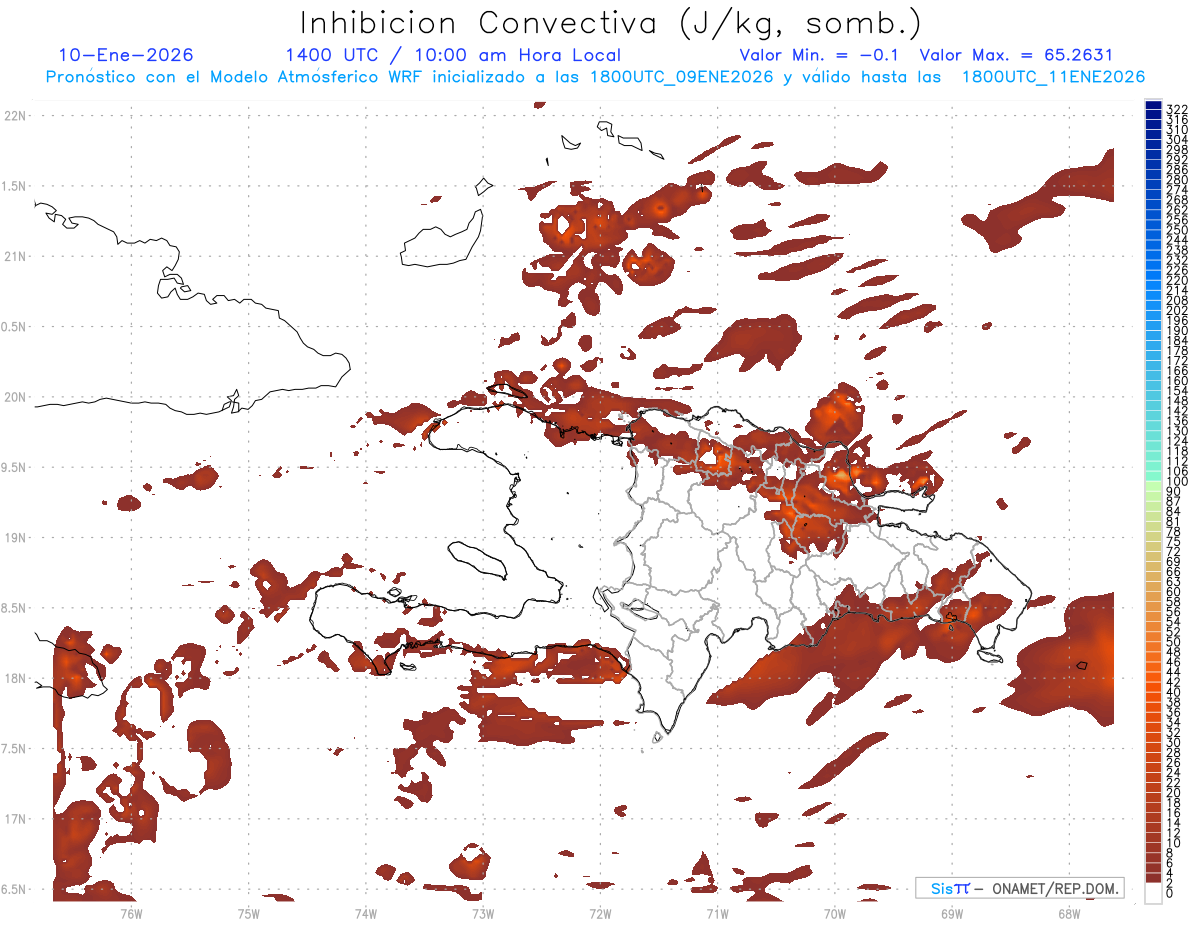
Task: Click the 'SisPI - ONAMET/REP.DOM.' credit box
Action: coord(1020,888)
